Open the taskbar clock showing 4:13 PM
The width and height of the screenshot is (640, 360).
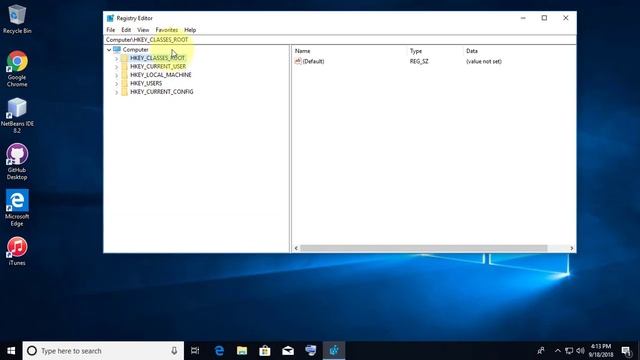coord(601,351)
